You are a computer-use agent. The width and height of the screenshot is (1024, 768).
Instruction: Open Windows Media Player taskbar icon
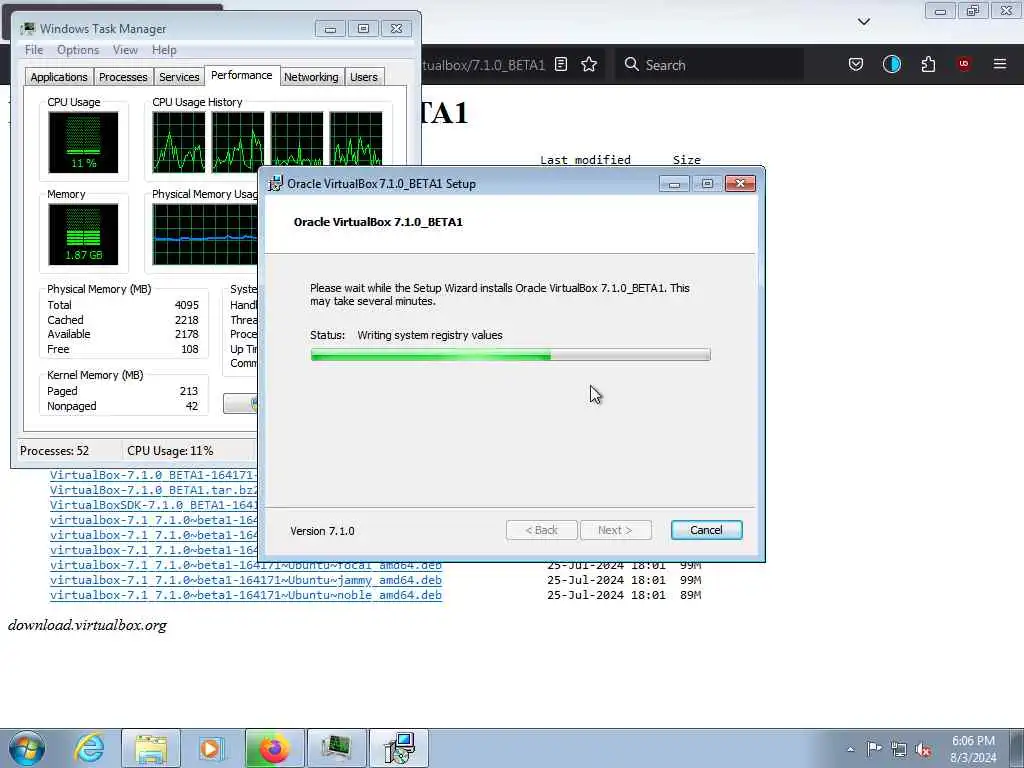click(211, 748)
